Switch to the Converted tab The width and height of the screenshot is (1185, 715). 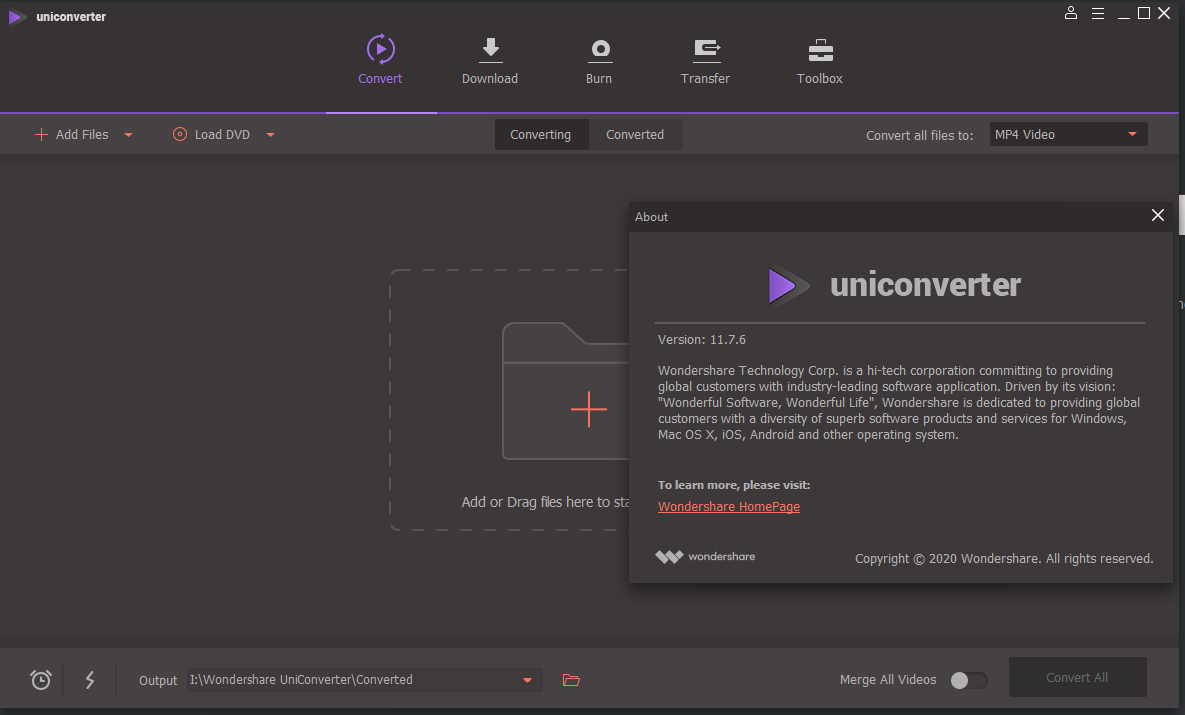coord(635,135)
